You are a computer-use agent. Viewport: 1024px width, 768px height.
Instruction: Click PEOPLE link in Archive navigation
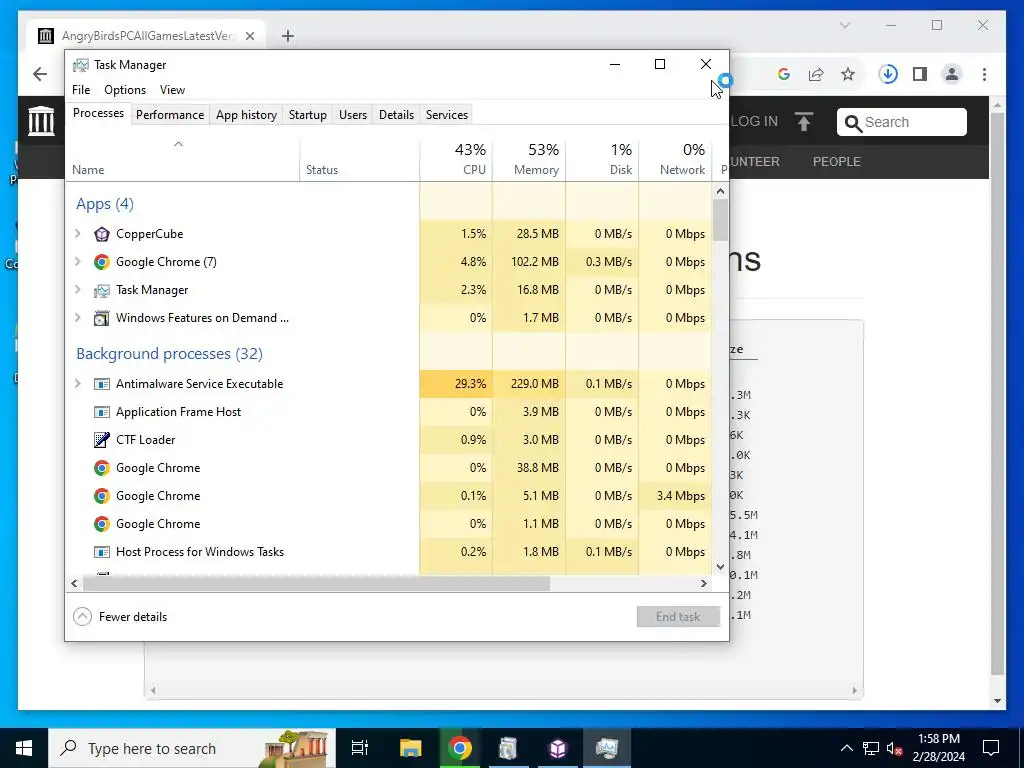click(x=837, y=162)
